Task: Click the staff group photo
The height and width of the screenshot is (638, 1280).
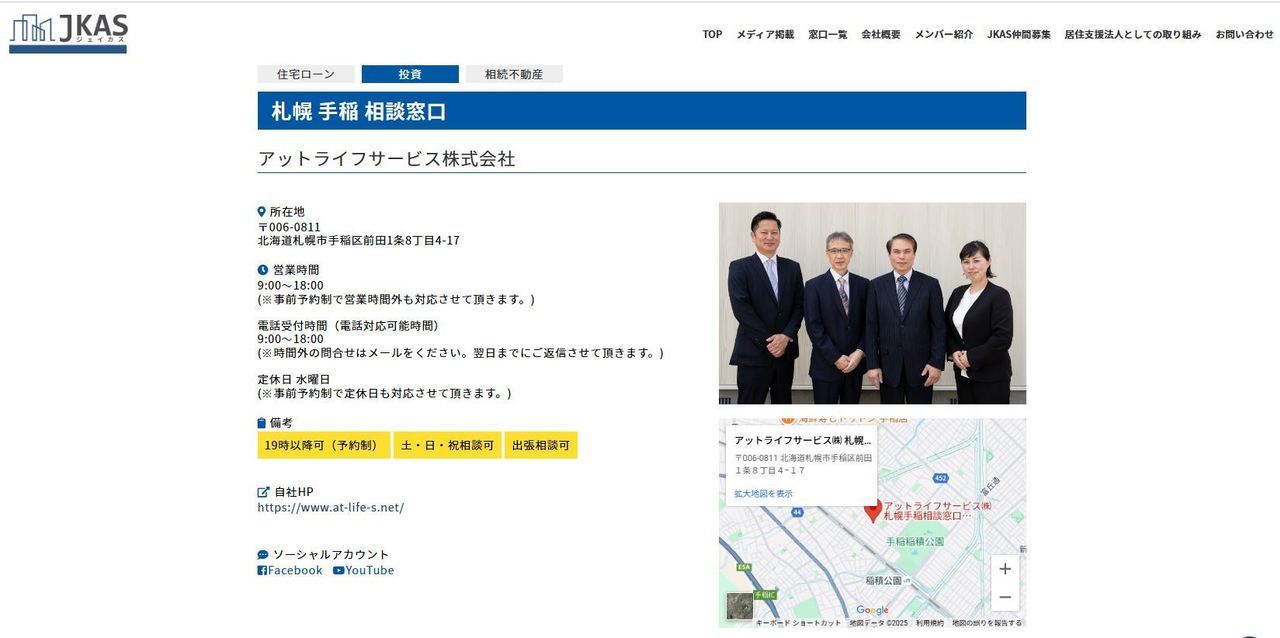Action: (x=872, y=303)
